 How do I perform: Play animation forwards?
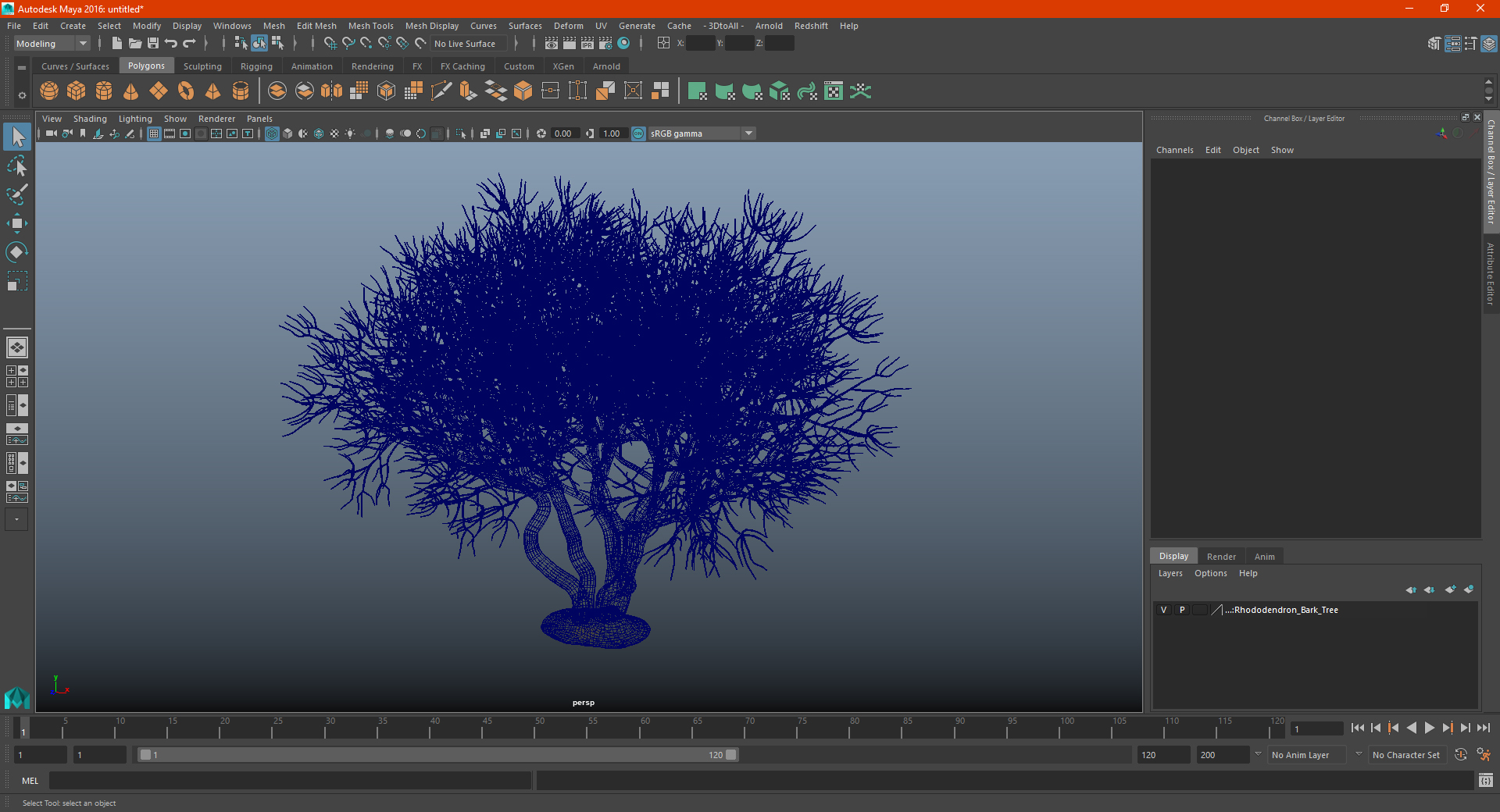pyautogui.click(x=1429, y=728)
